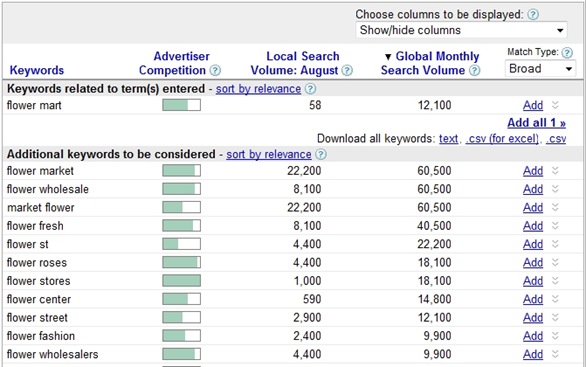This screenshot has width=586, height=367.
Task: Expand chevron options for market flower
Action: [x=555, y=207]
